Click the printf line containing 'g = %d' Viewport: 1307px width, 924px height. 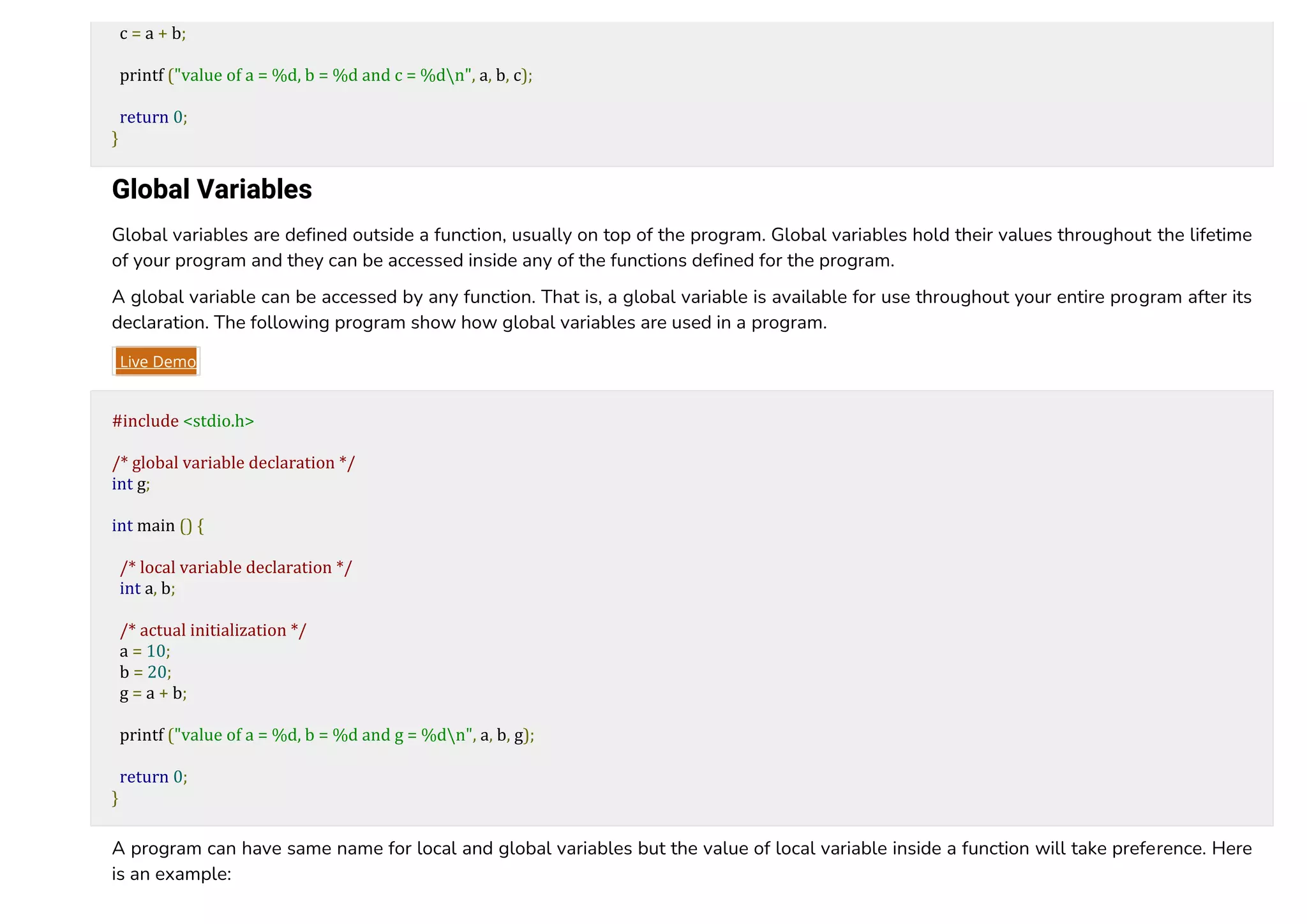(x=327, y=735)
